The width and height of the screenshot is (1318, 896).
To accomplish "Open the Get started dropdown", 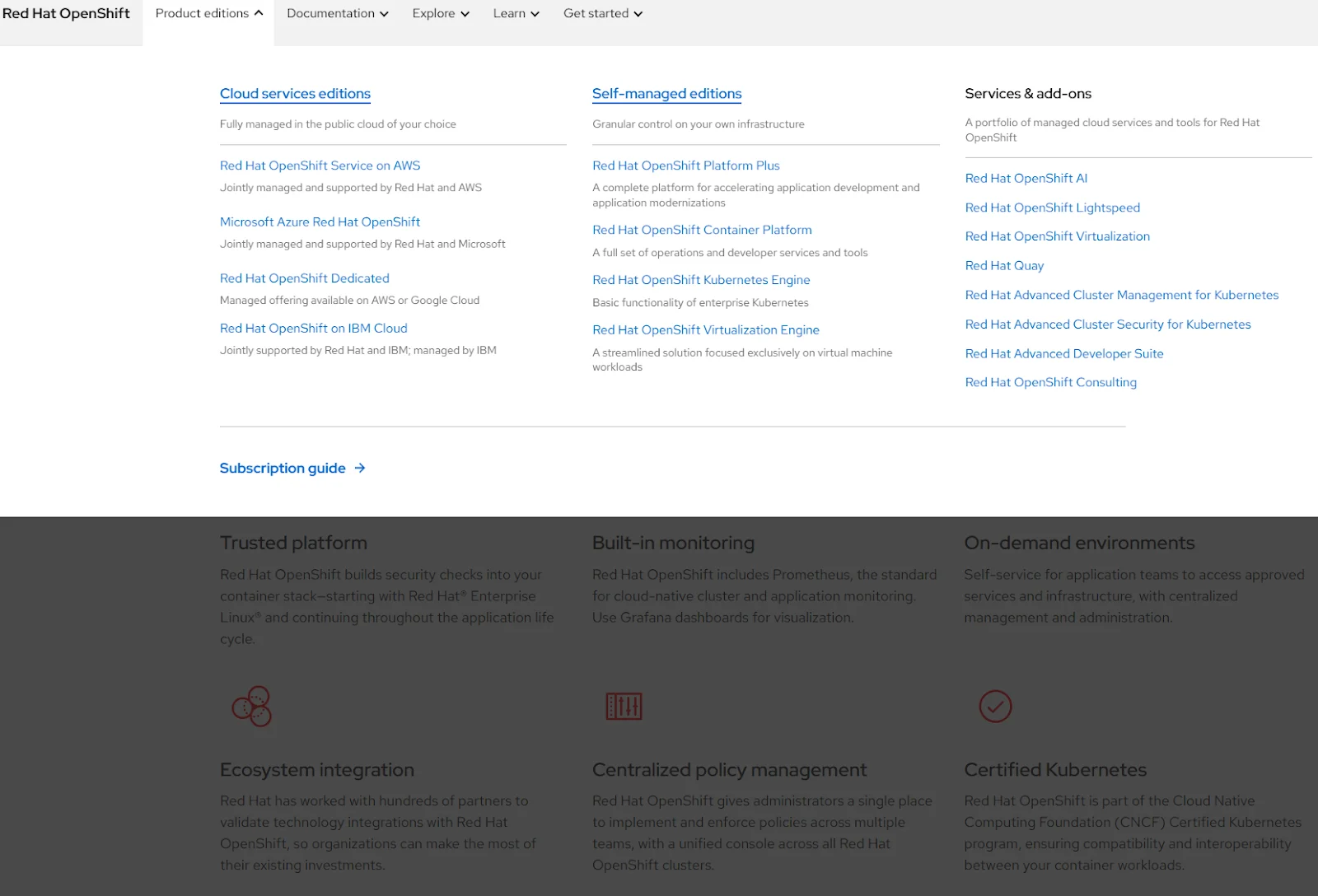I will (x=603, y=14).
